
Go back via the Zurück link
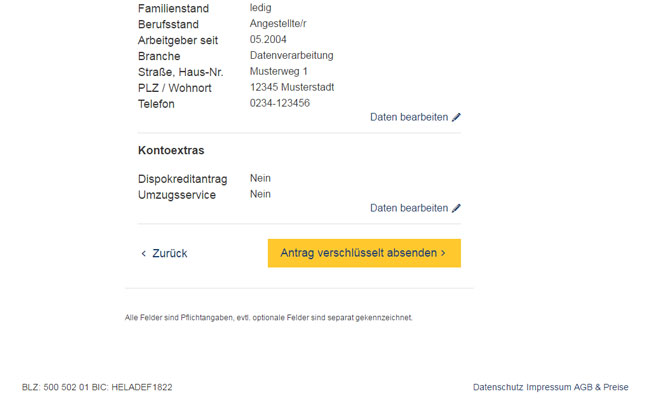coord(164,253)
